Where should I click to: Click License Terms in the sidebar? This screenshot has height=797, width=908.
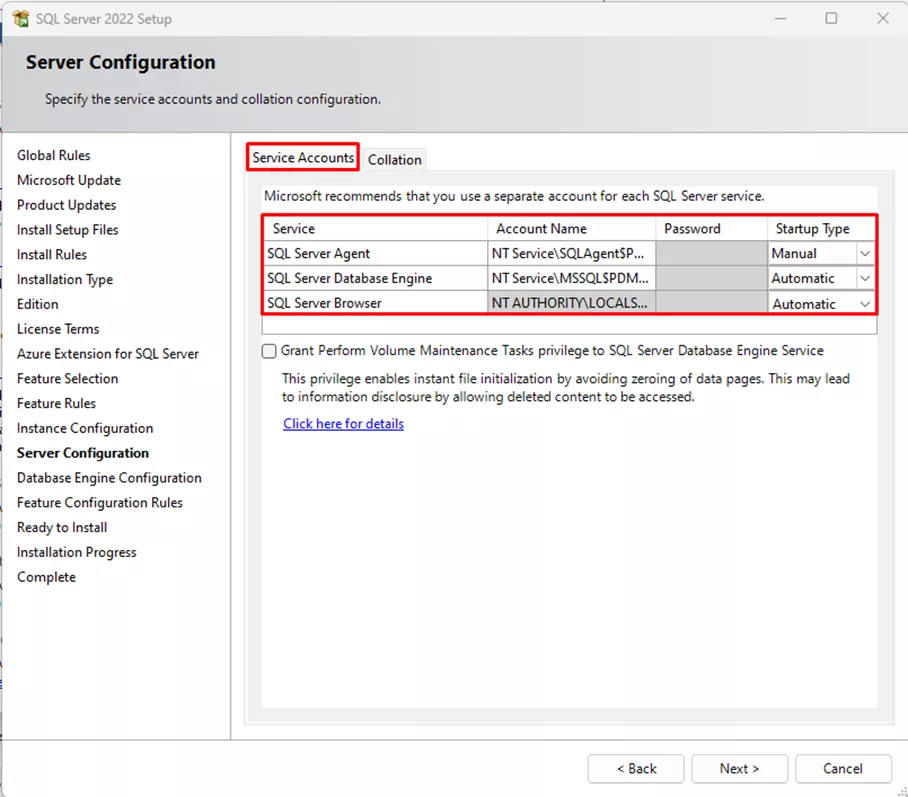pos(58,330)
